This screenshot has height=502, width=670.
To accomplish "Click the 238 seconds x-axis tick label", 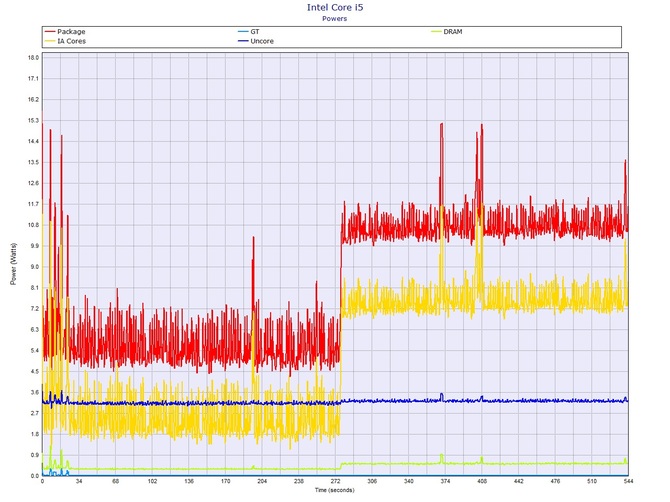I will pos(299,481).
